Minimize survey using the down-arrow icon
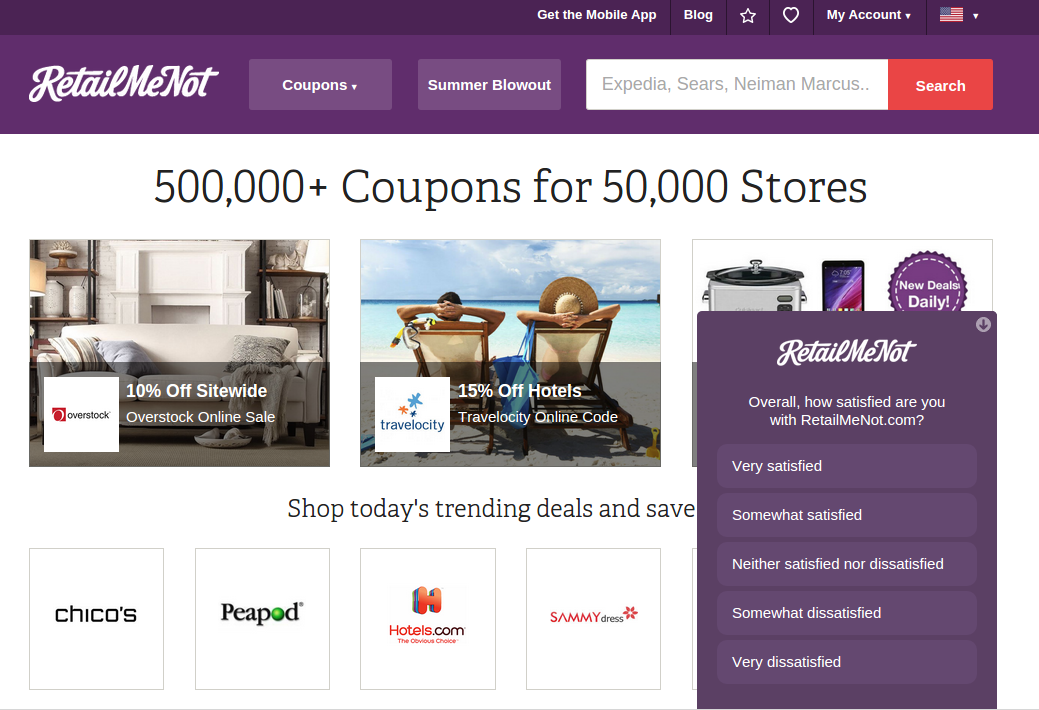The image size is (1039, 710). pyautogui.click(x=983, y=324)
